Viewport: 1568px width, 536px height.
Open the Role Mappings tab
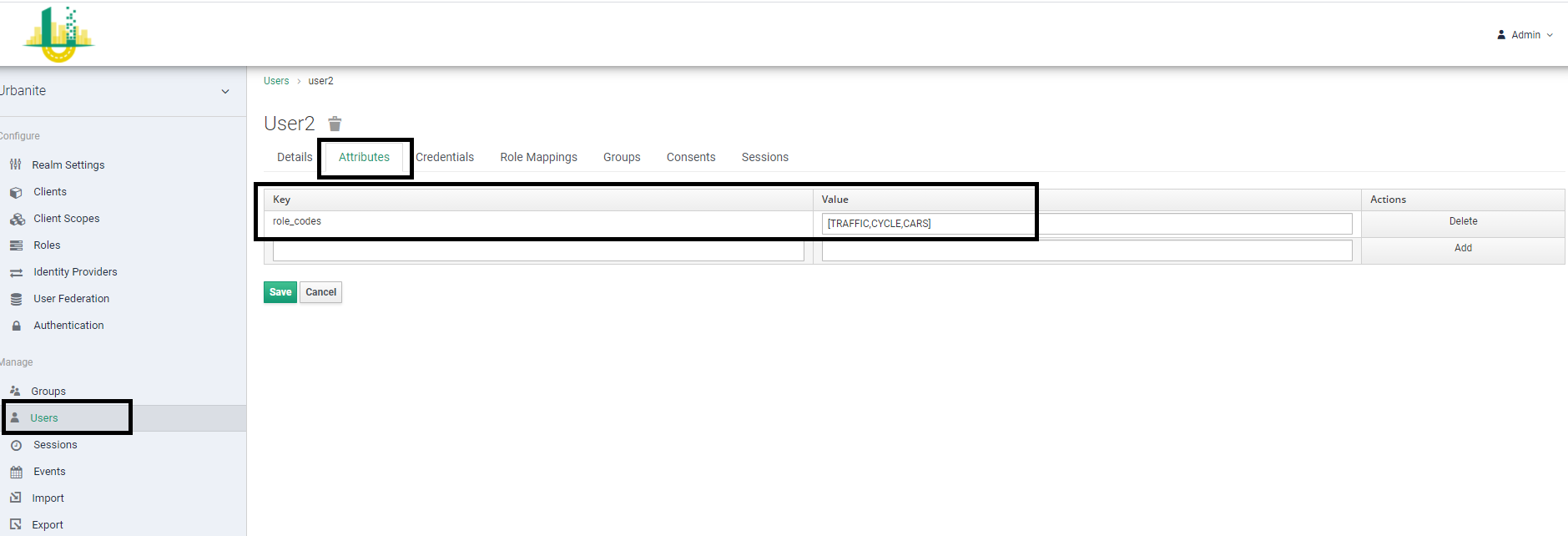coord(538,157)
